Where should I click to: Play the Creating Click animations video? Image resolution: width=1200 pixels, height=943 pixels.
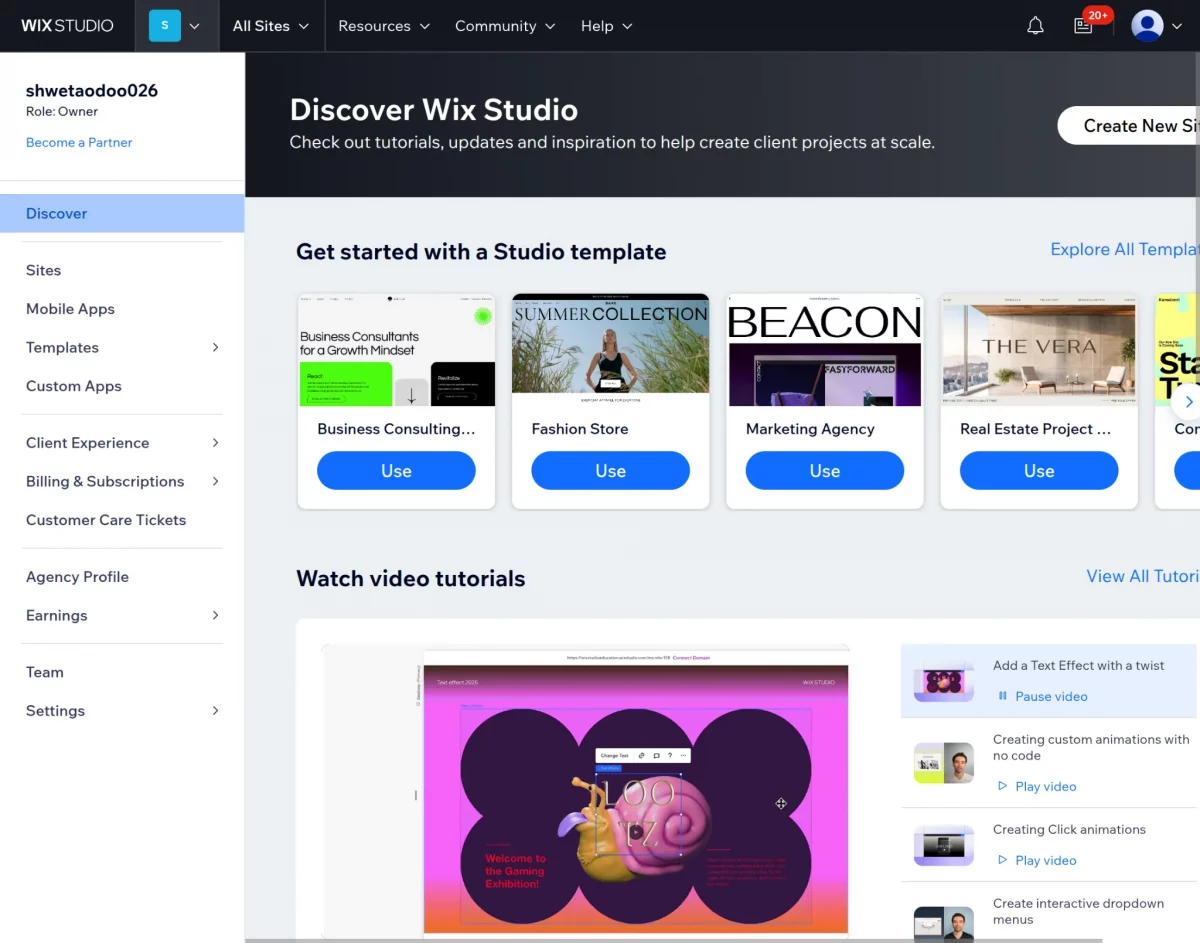pos(1037,860)
